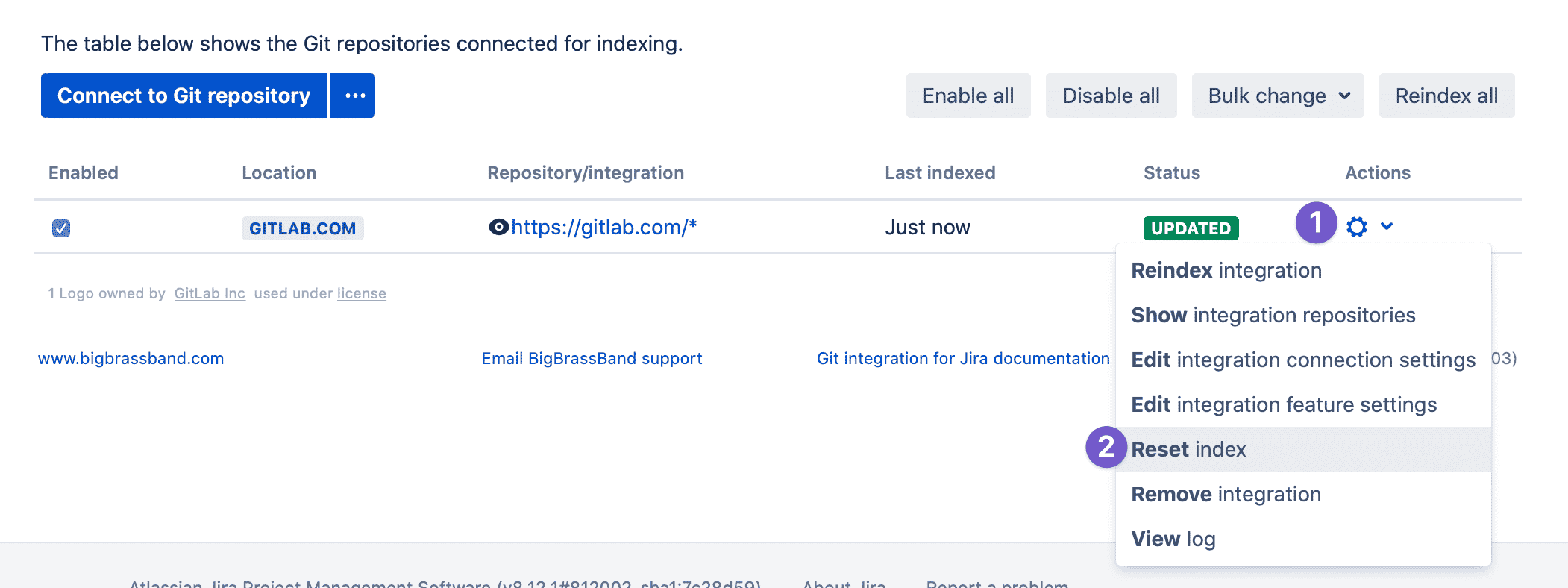Choose Remove integration option

pyautogui.click(x=1226, y=494)
